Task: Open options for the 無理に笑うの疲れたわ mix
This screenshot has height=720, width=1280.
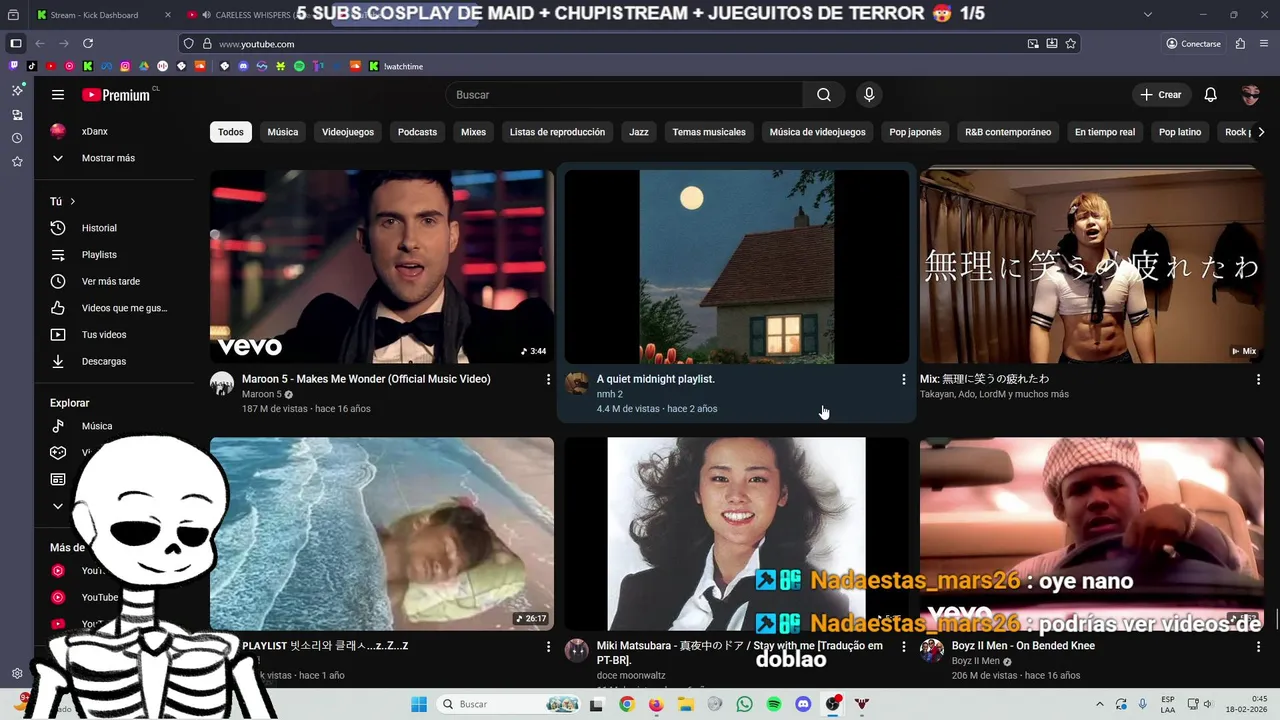Action: pyautogui.click(x=1258, y=380)
